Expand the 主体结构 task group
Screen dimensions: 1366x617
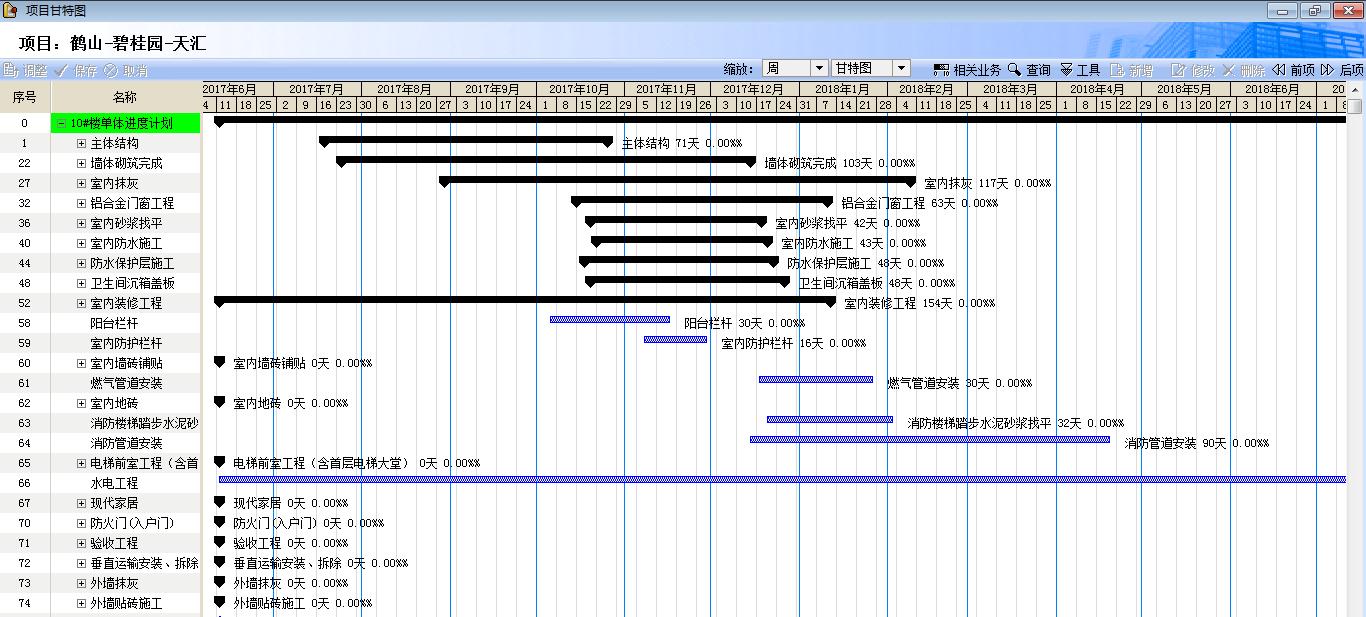[82, 144]
